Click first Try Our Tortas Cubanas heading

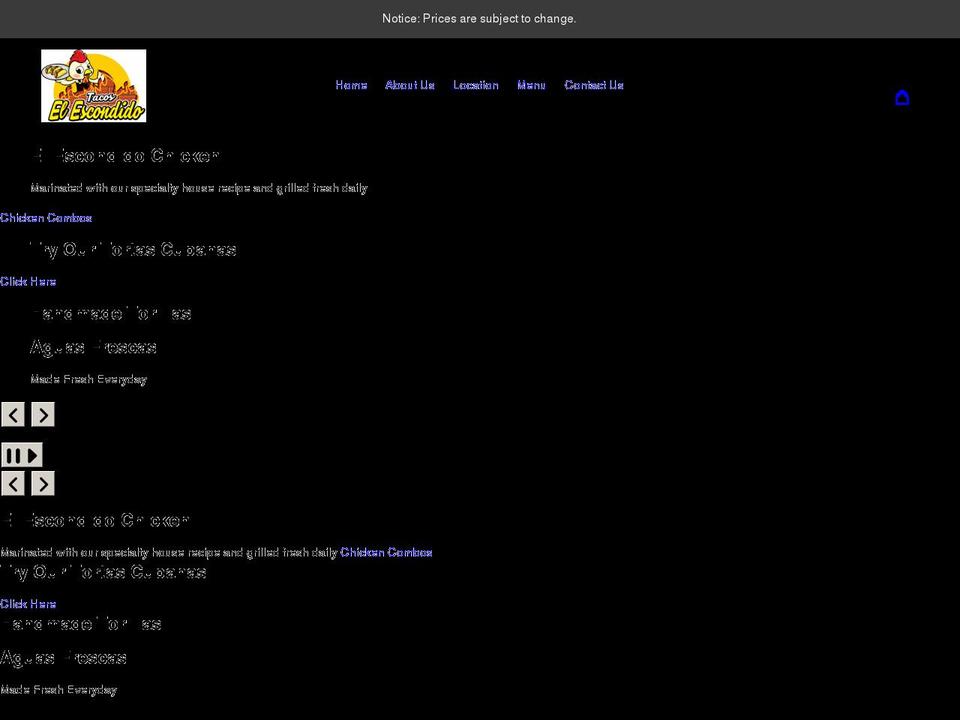[x=133, y=249]
